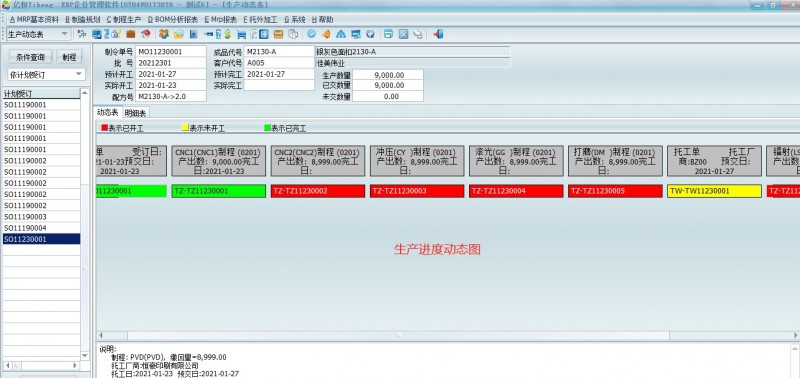Click the circular refresh arrows toolbar icon

click(370, 34)
